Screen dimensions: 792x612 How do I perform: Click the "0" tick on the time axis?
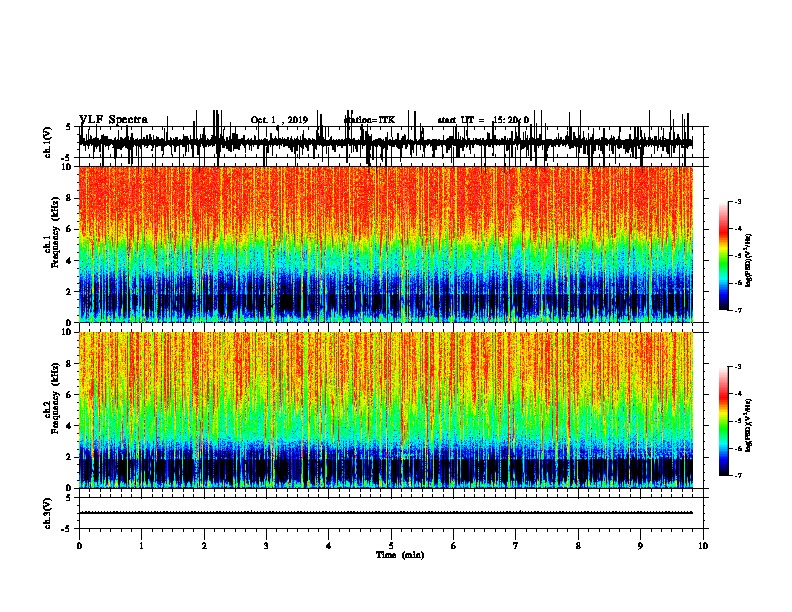coord(79,546)
